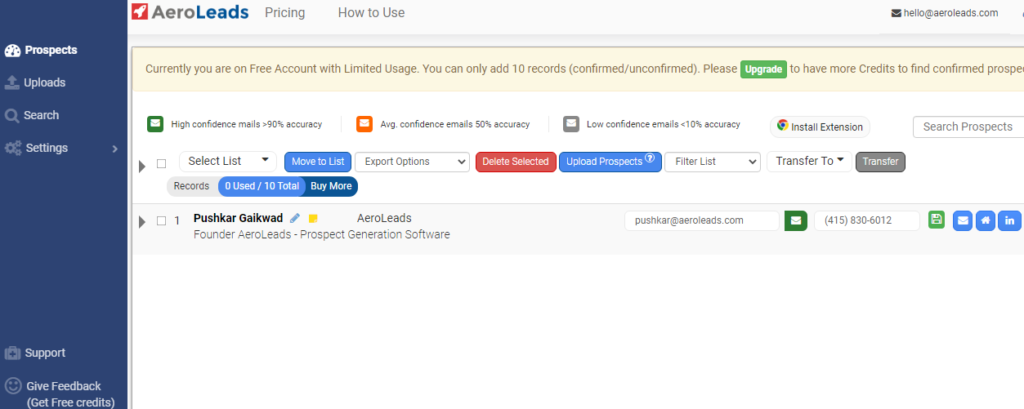1024x409 pixels.
Task: Click the blue envelope icon in row
Action: tap(963, 221)
